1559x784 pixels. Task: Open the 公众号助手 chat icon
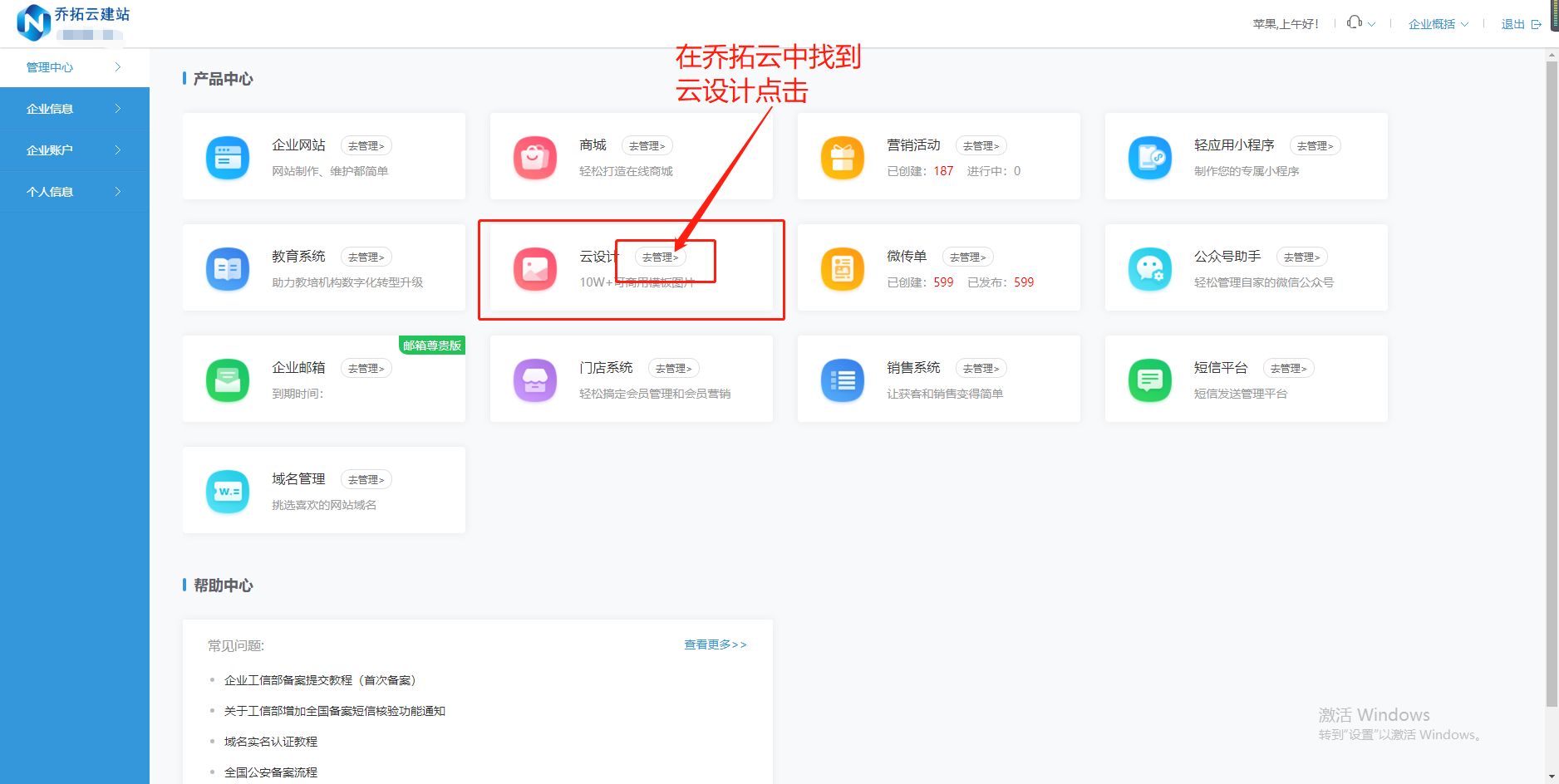click(1149, 269)
